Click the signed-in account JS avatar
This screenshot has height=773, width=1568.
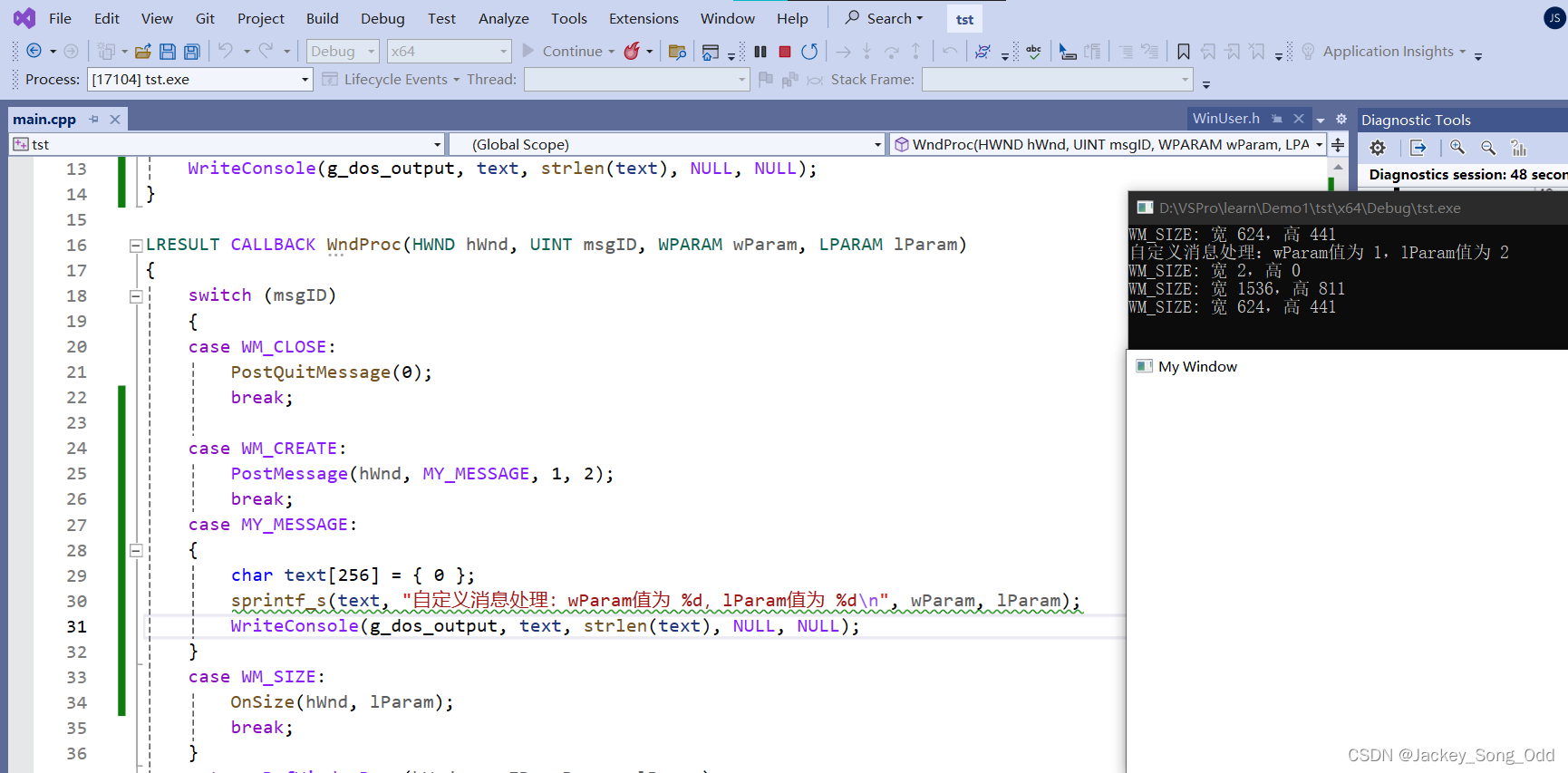click(x=1554, y=18)
